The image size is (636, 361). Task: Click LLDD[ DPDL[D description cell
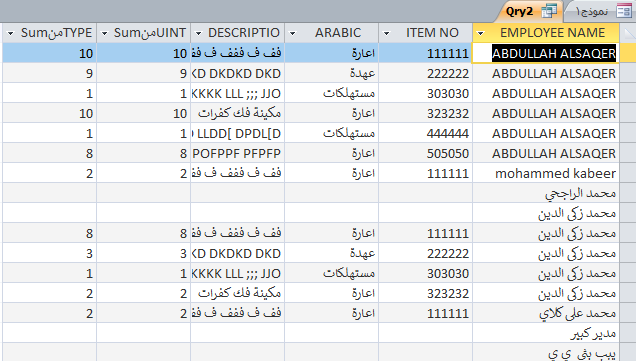point(237,133)
